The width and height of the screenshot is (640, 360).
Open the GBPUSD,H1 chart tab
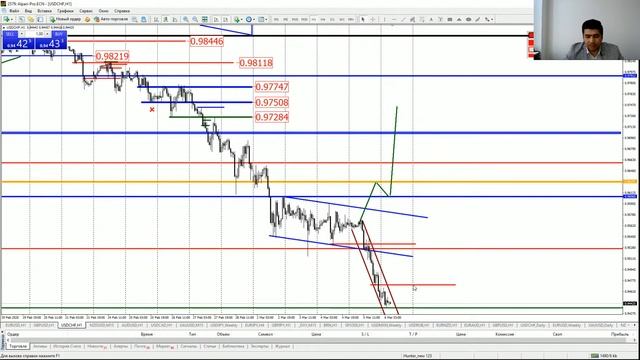coord(43,325)
